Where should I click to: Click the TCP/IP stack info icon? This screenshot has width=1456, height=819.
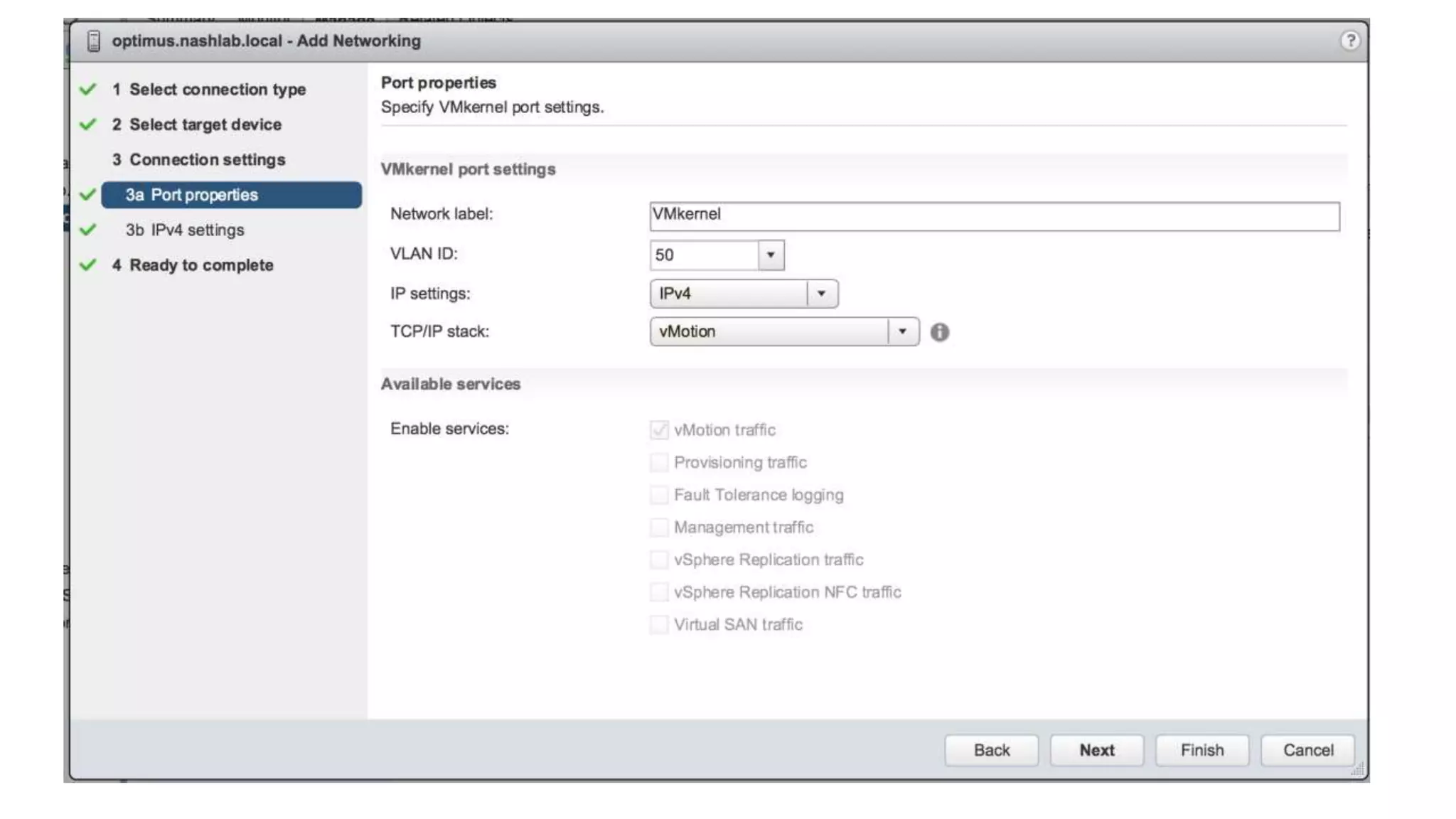coord(939,332)
